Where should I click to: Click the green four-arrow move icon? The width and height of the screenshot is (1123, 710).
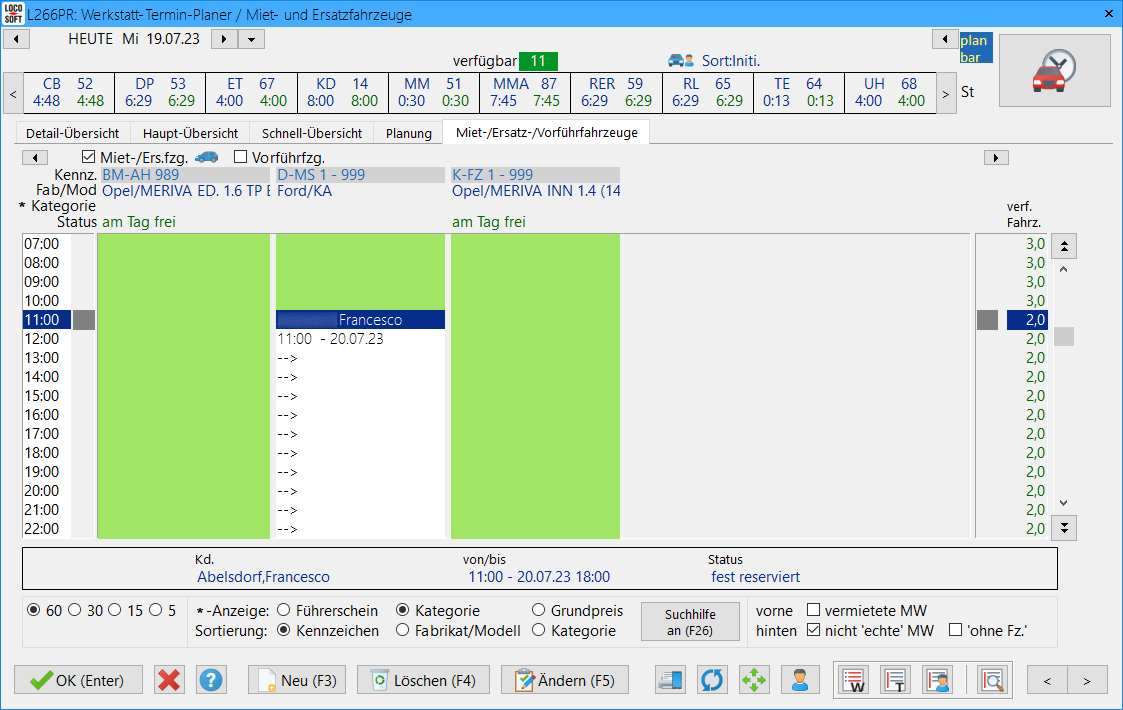754,680
